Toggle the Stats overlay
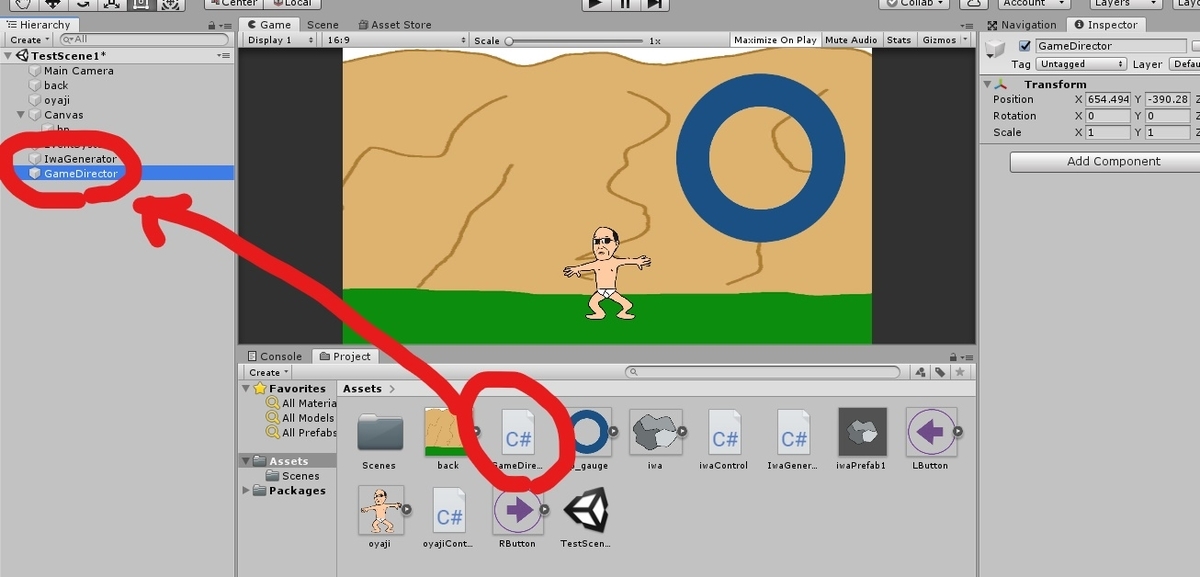Viewport: 1200px width, 577px height. (x=899, y=40)
